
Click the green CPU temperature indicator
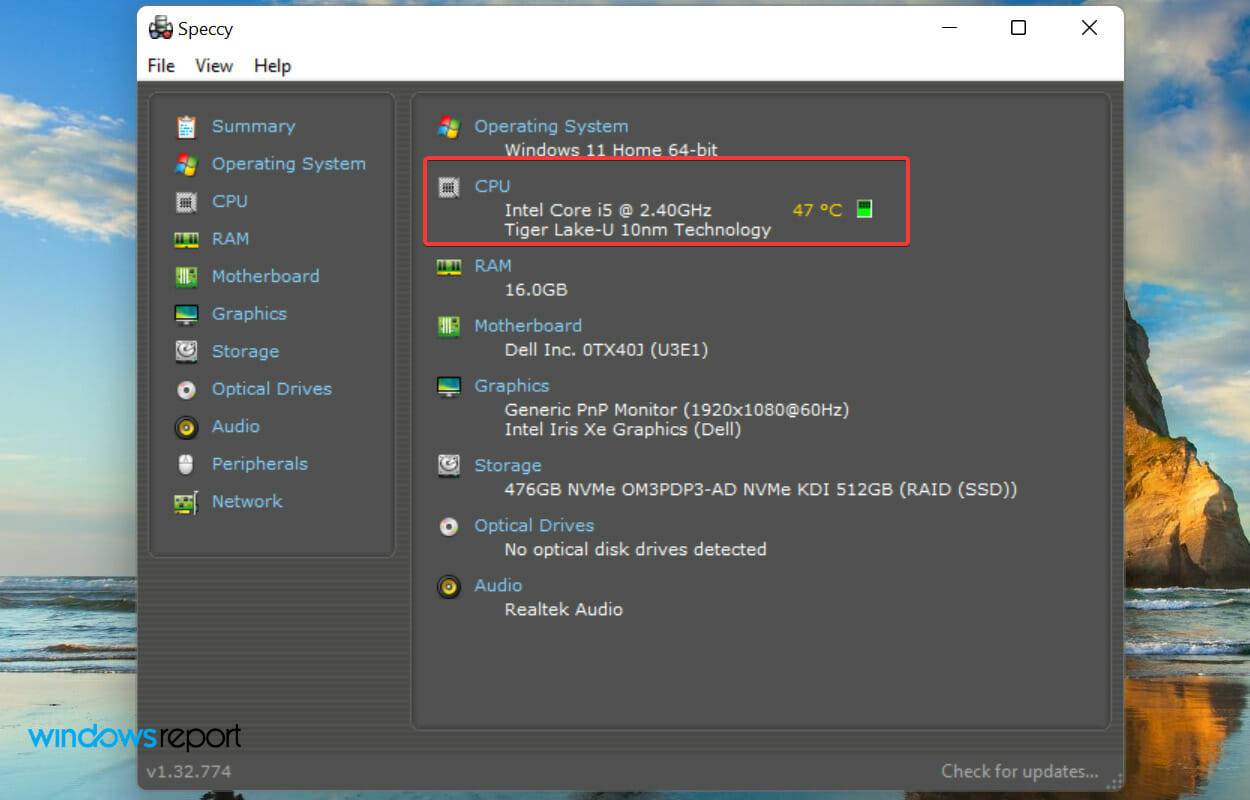point(864,209)
